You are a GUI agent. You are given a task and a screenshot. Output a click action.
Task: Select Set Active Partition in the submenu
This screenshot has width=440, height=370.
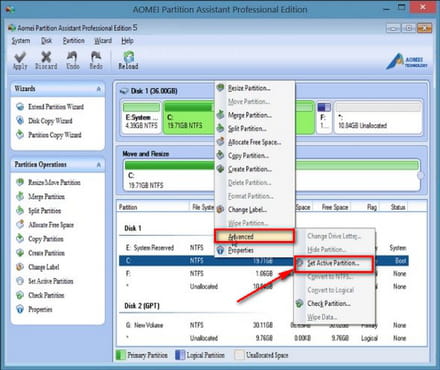334,263
